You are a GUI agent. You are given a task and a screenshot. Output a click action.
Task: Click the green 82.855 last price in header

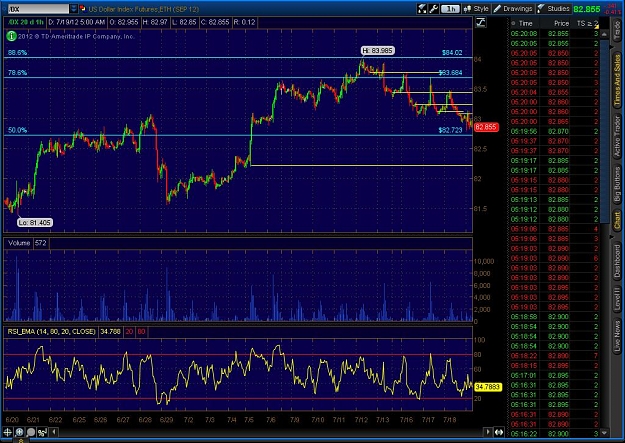587,9
